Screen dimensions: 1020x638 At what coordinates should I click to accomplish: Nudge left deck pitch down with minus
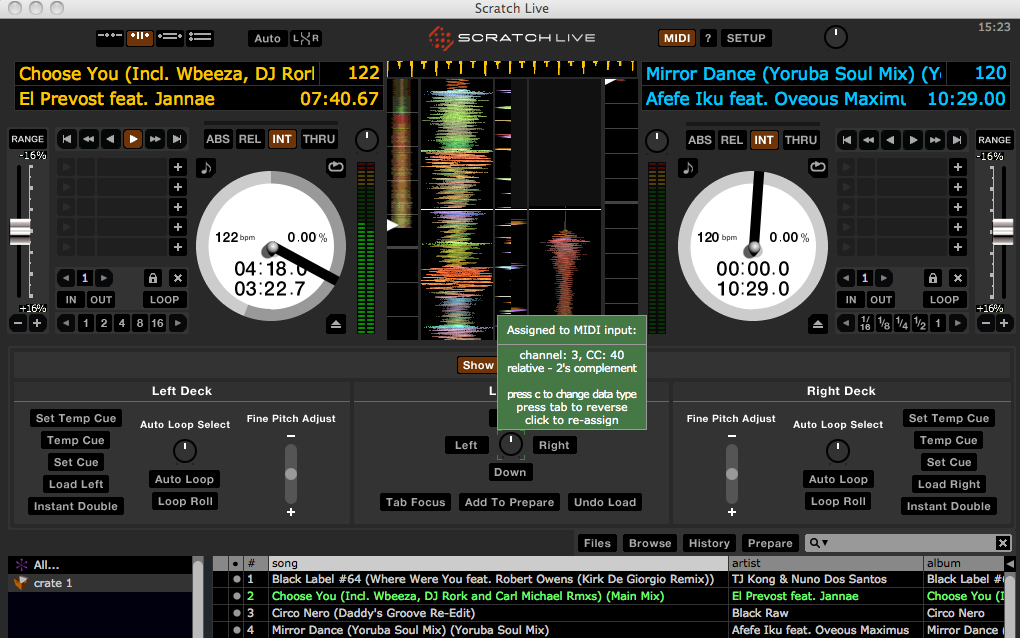click(18, 323)
